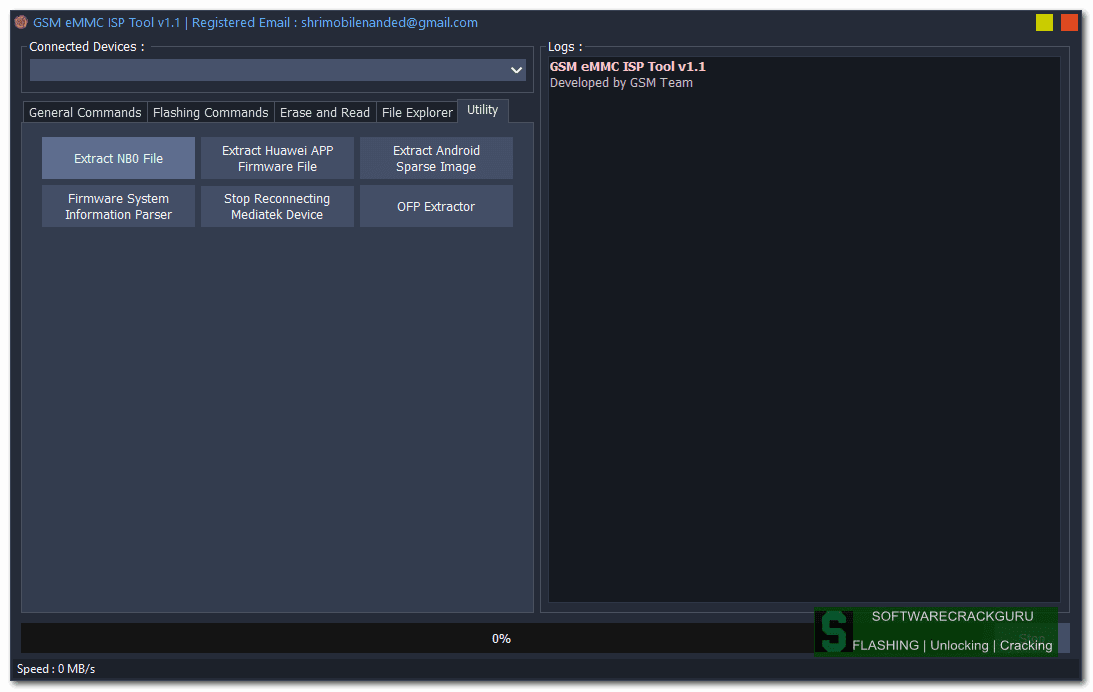Open the Erase and Read tab

click(x=325, y=112)
